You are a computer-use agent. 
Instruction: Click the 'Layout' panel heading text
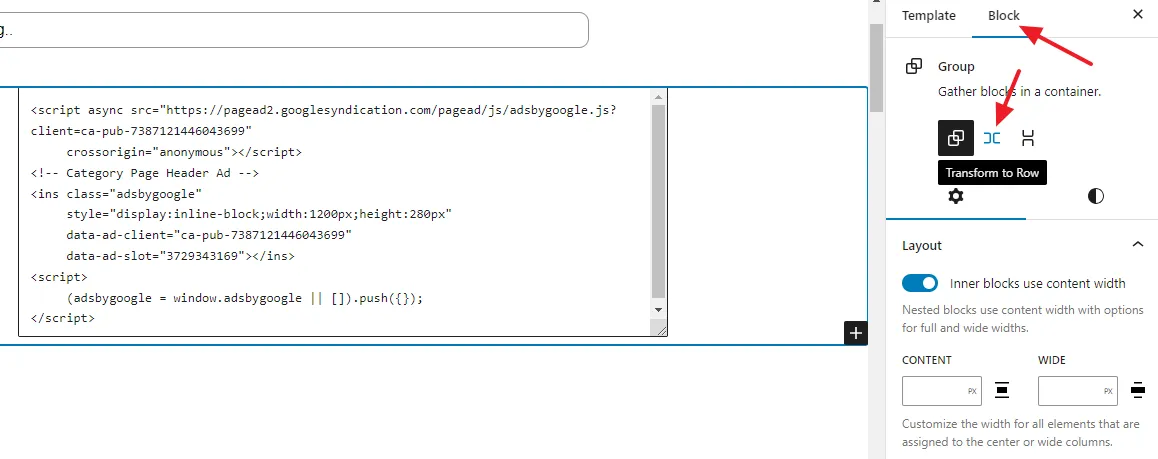click(x=922, y=246)
